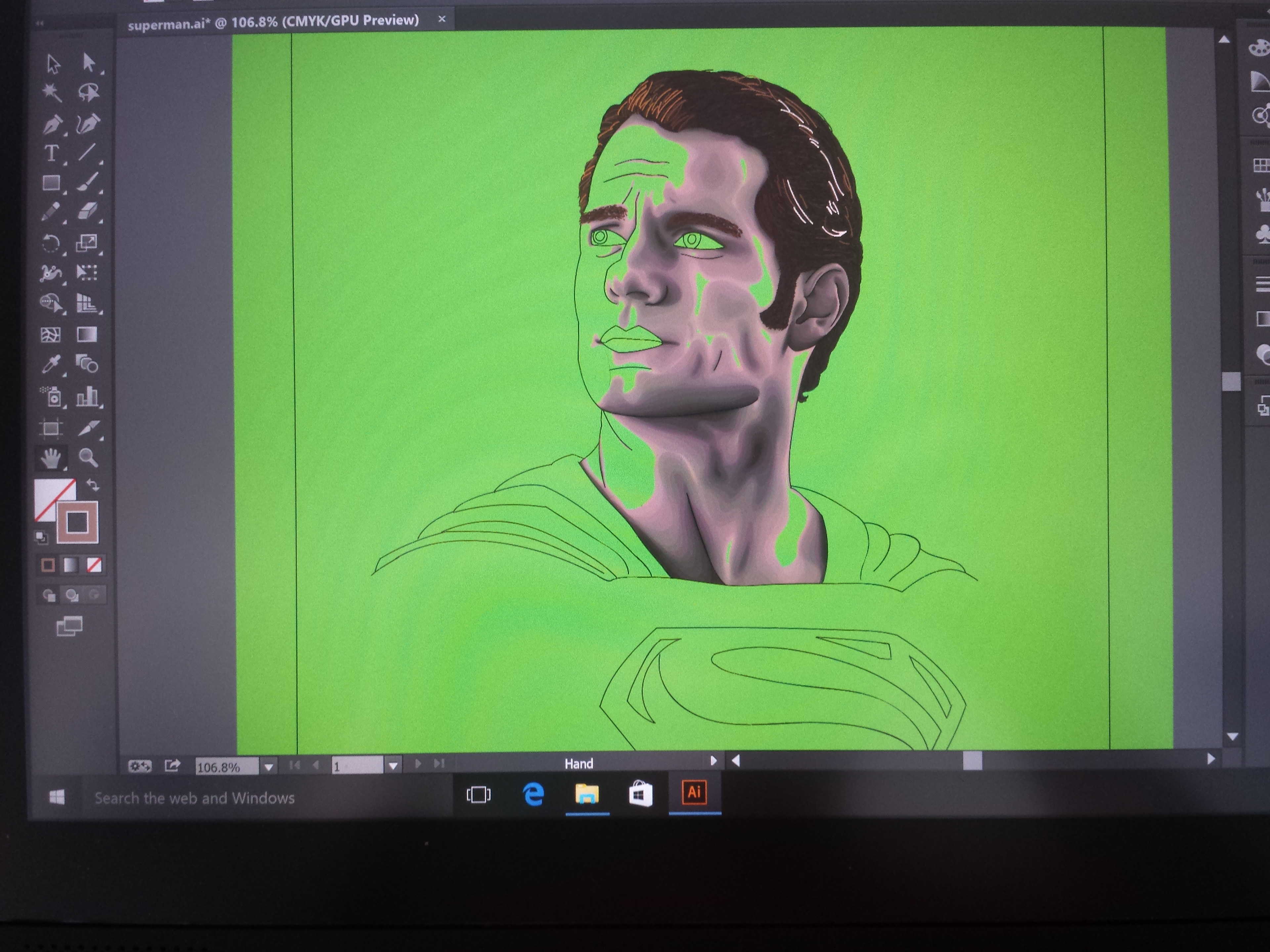Select the Zoom magnifier tool

(x=88, y=458)
